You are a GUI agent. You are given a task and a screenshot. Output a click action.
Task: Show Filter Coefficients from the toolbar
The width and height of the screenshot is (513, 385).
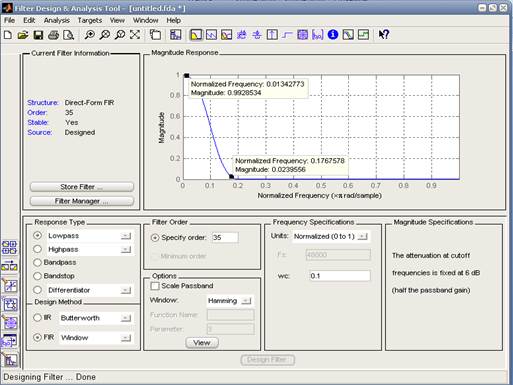317,35
